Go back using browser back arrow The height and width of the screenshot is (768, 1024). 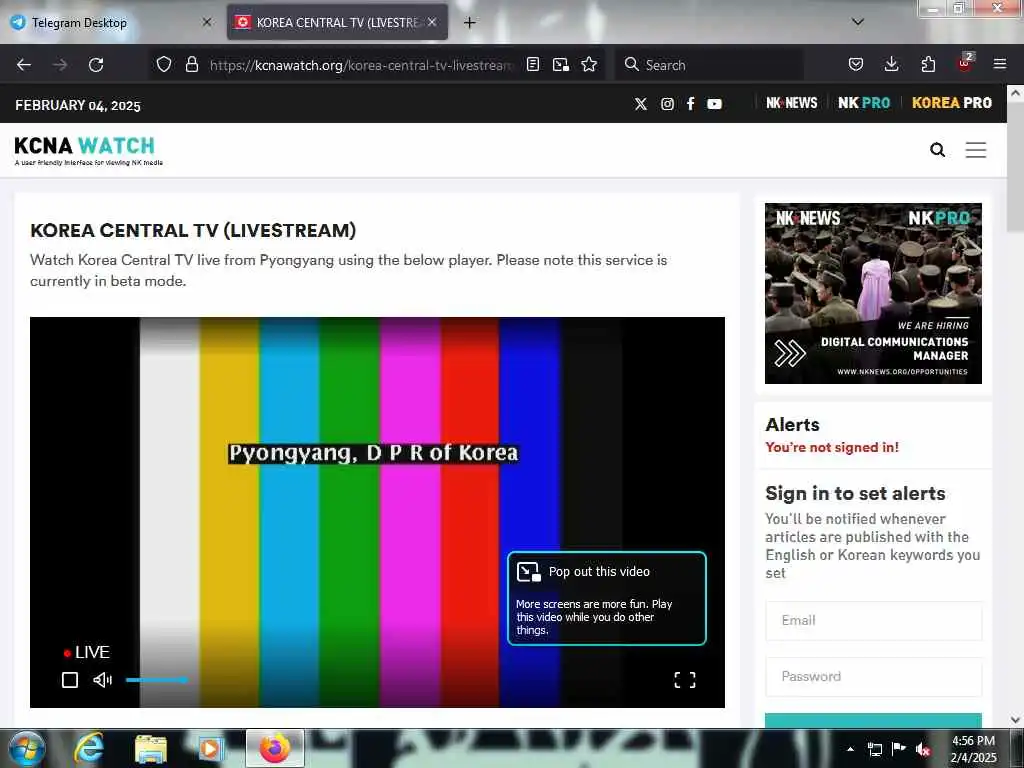(24, 65)
